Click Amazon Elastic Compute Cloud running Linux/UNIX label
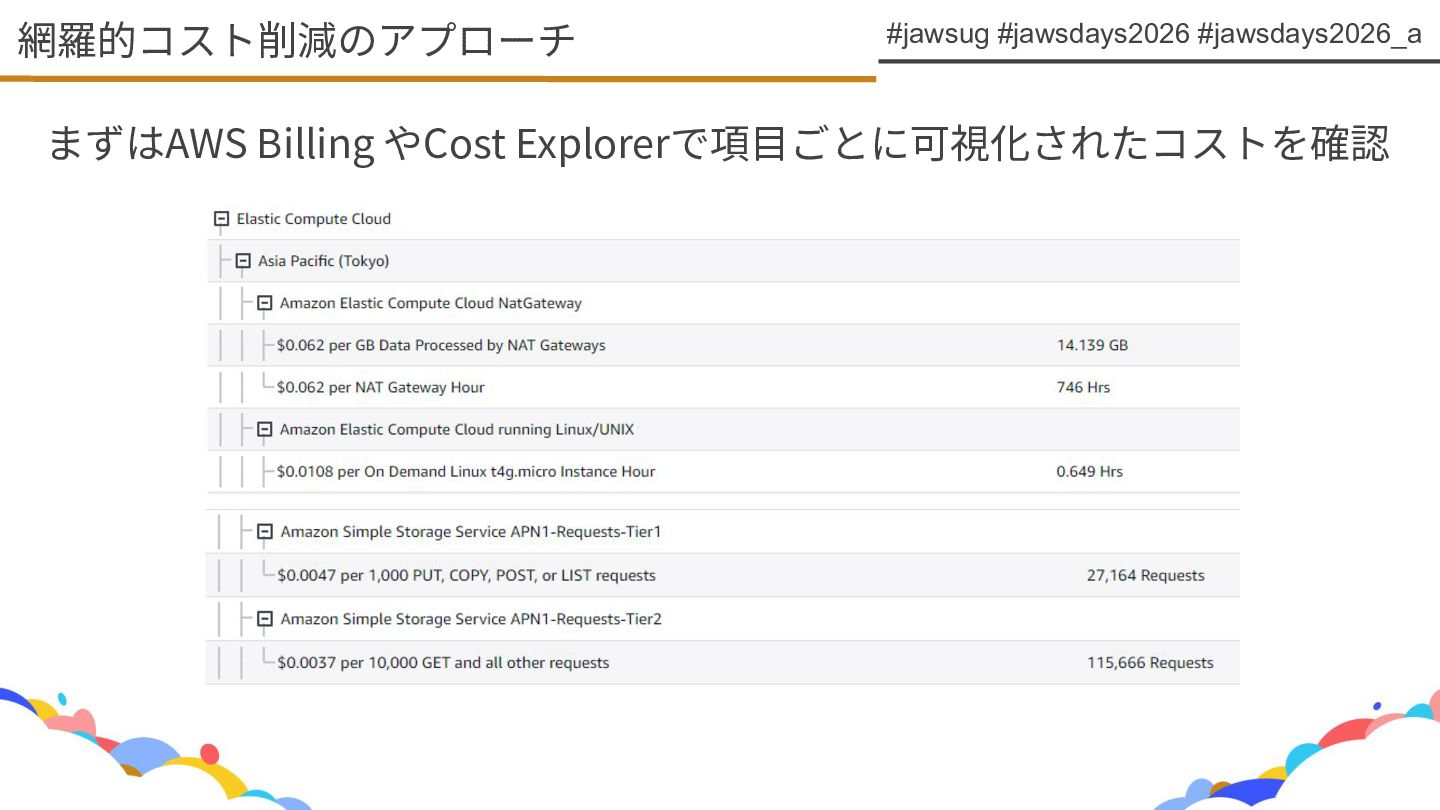 (457, 429)
